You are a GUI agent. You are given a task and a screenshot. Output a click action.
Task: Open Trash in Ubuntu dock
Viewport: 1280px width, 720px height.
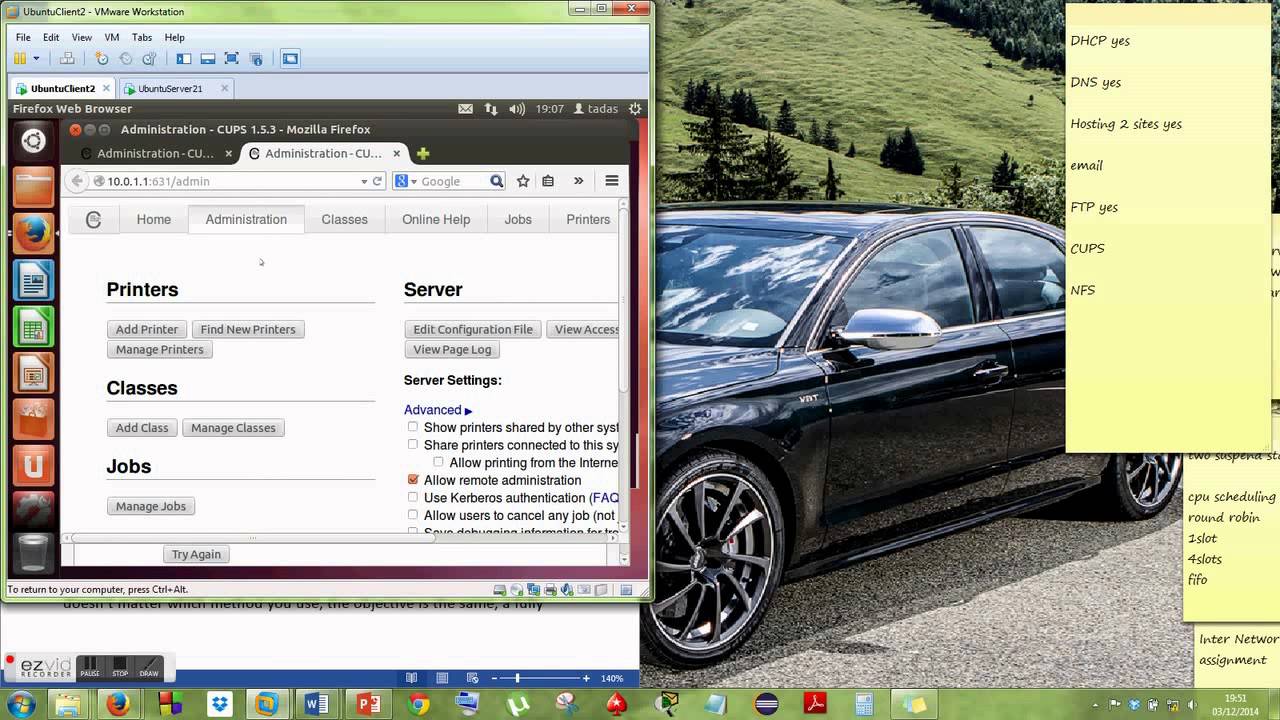[x=33, y=552]
